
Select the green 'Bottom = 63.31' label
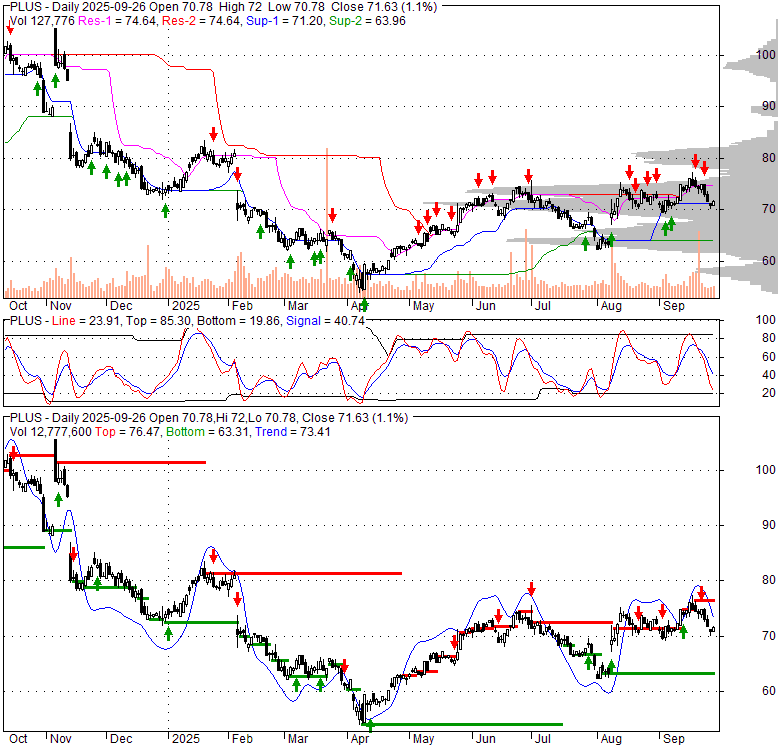click(207, 432)
